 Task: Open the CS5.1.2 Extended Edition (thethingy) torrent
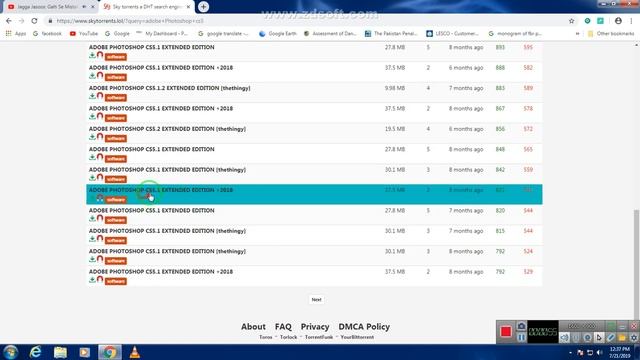click(169, 88)
